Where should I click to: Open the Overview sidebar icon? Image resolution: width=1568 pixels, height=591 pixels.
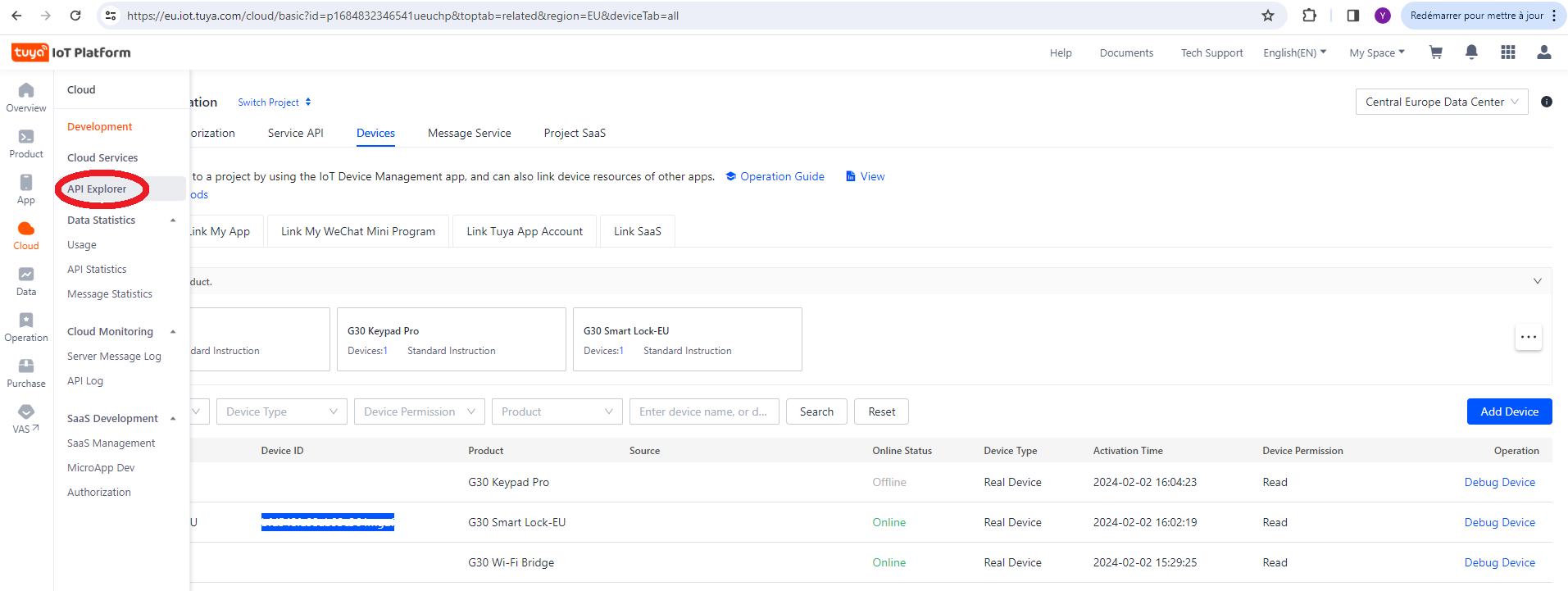pyautogui.click(x=26, y=98)
